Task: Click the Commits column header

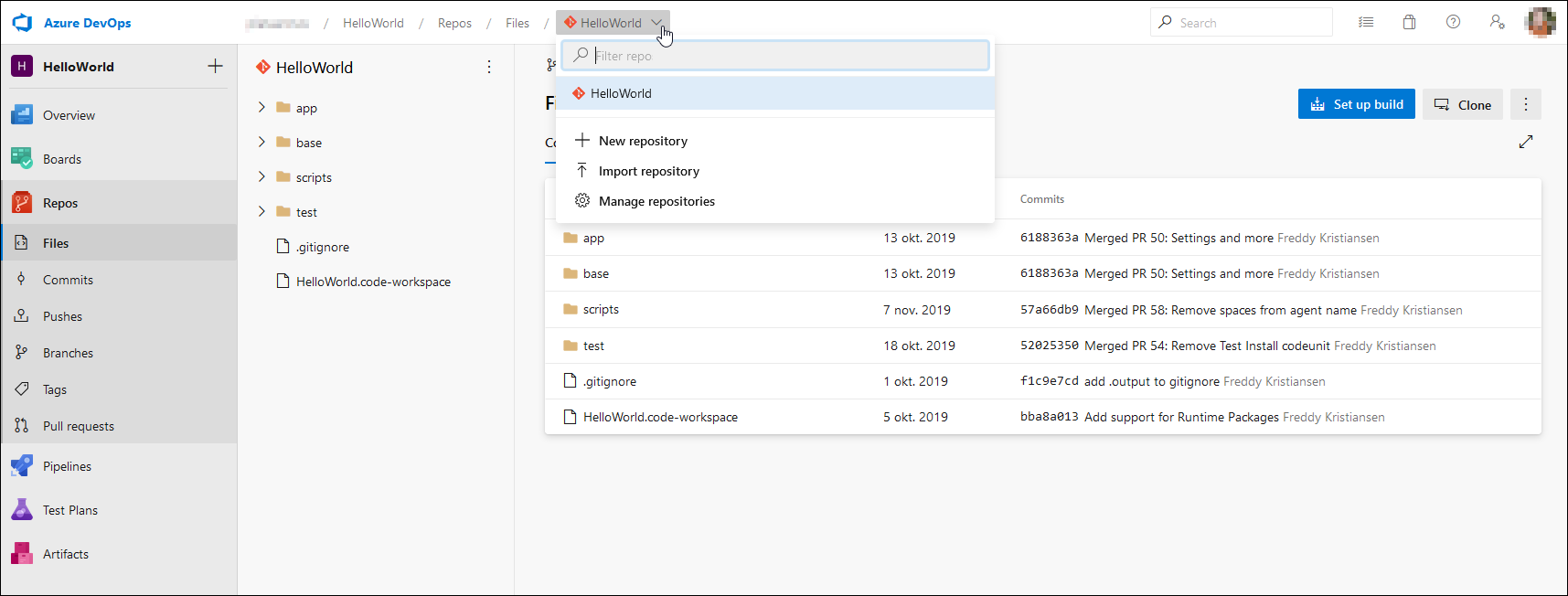Action: point(1042,199)
